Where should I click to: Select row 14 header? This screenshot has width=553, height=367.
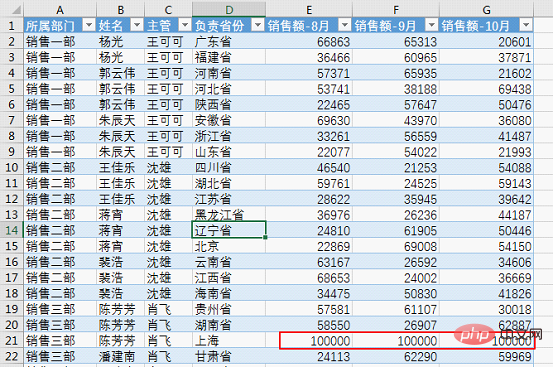(12, 230)
